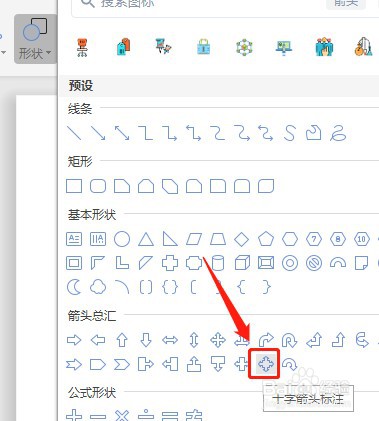Screen dimensions: 379x421
Task: Select the left block arrow
Action: (98, 340)
